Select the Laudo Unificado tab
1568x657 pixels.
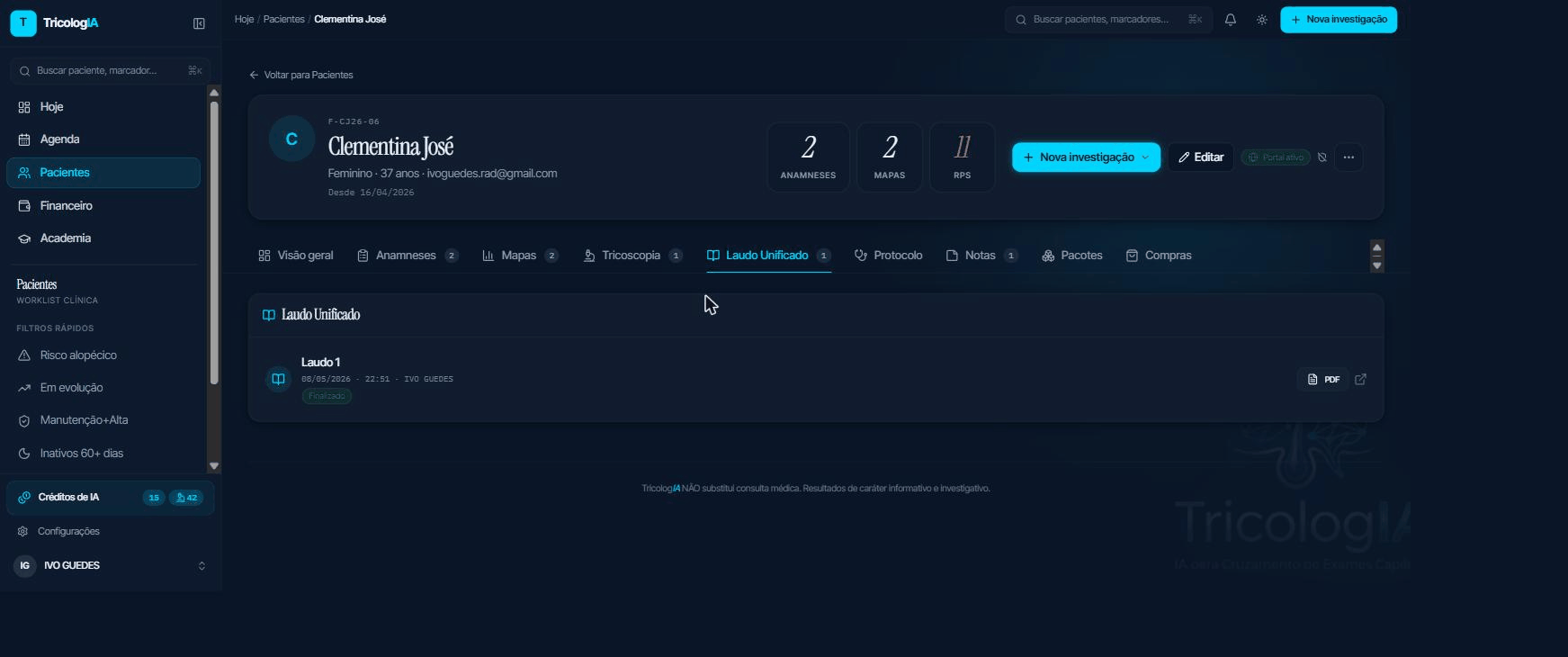(x=768, y=256)
